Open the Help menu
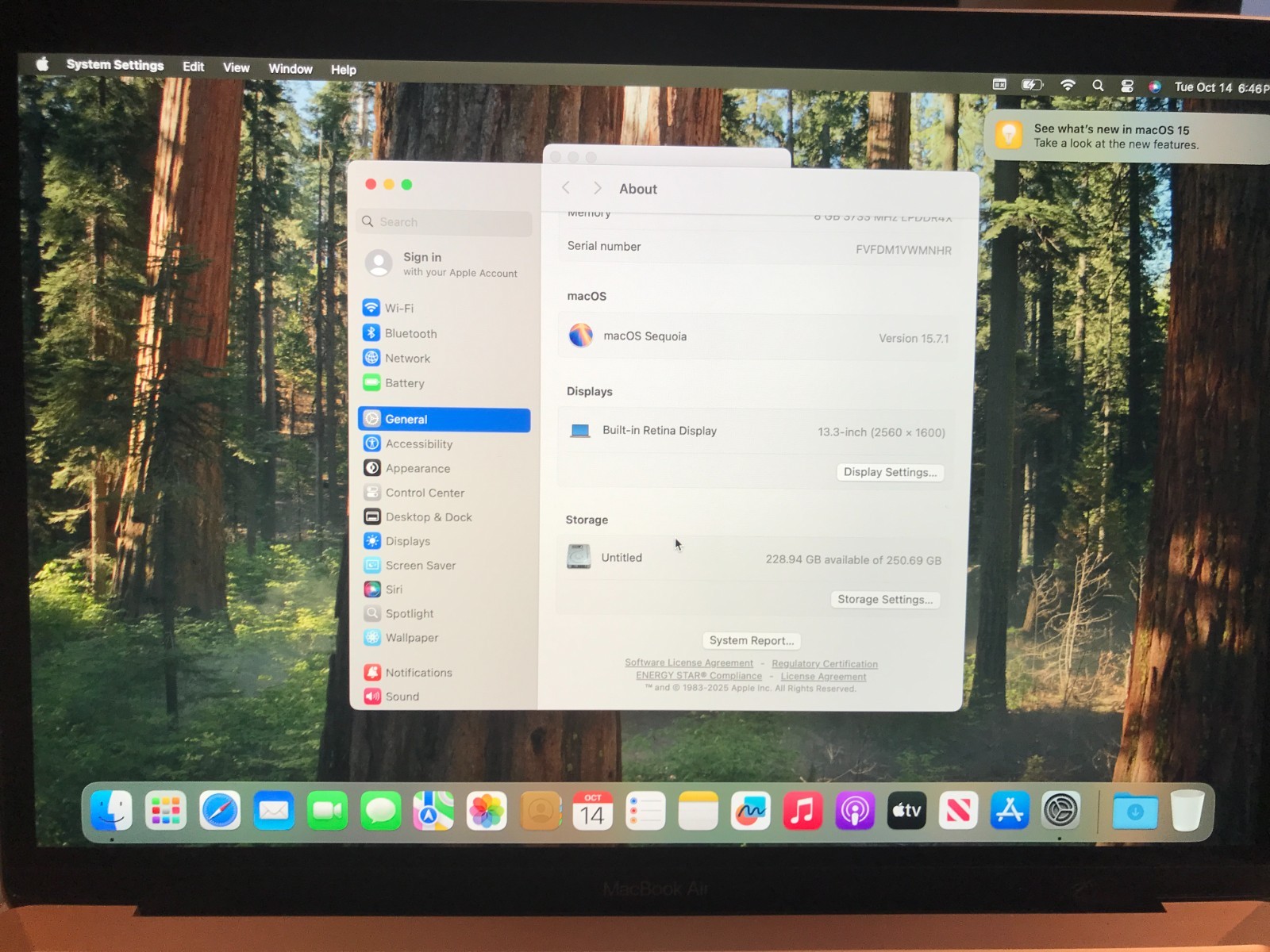Screen dimensions: 1270x952 (x=344, y=70)
